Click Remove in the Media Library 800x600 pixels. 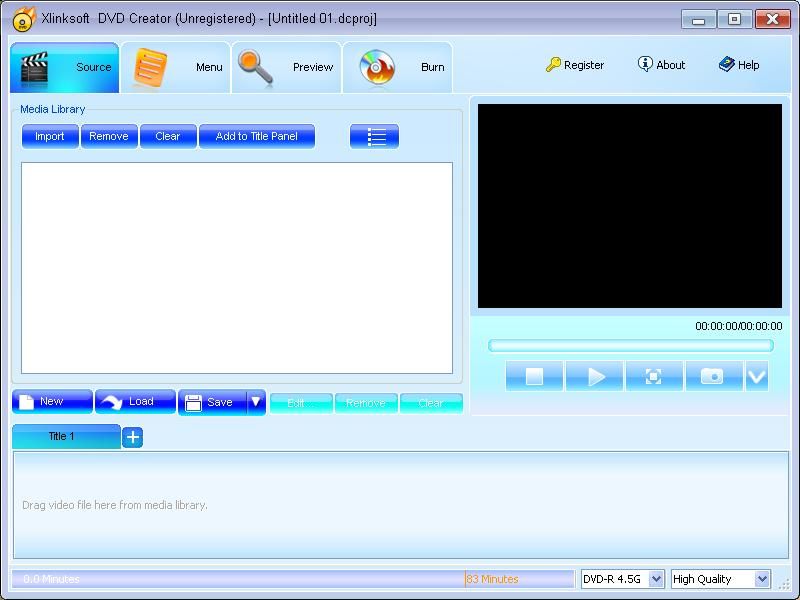109,136
